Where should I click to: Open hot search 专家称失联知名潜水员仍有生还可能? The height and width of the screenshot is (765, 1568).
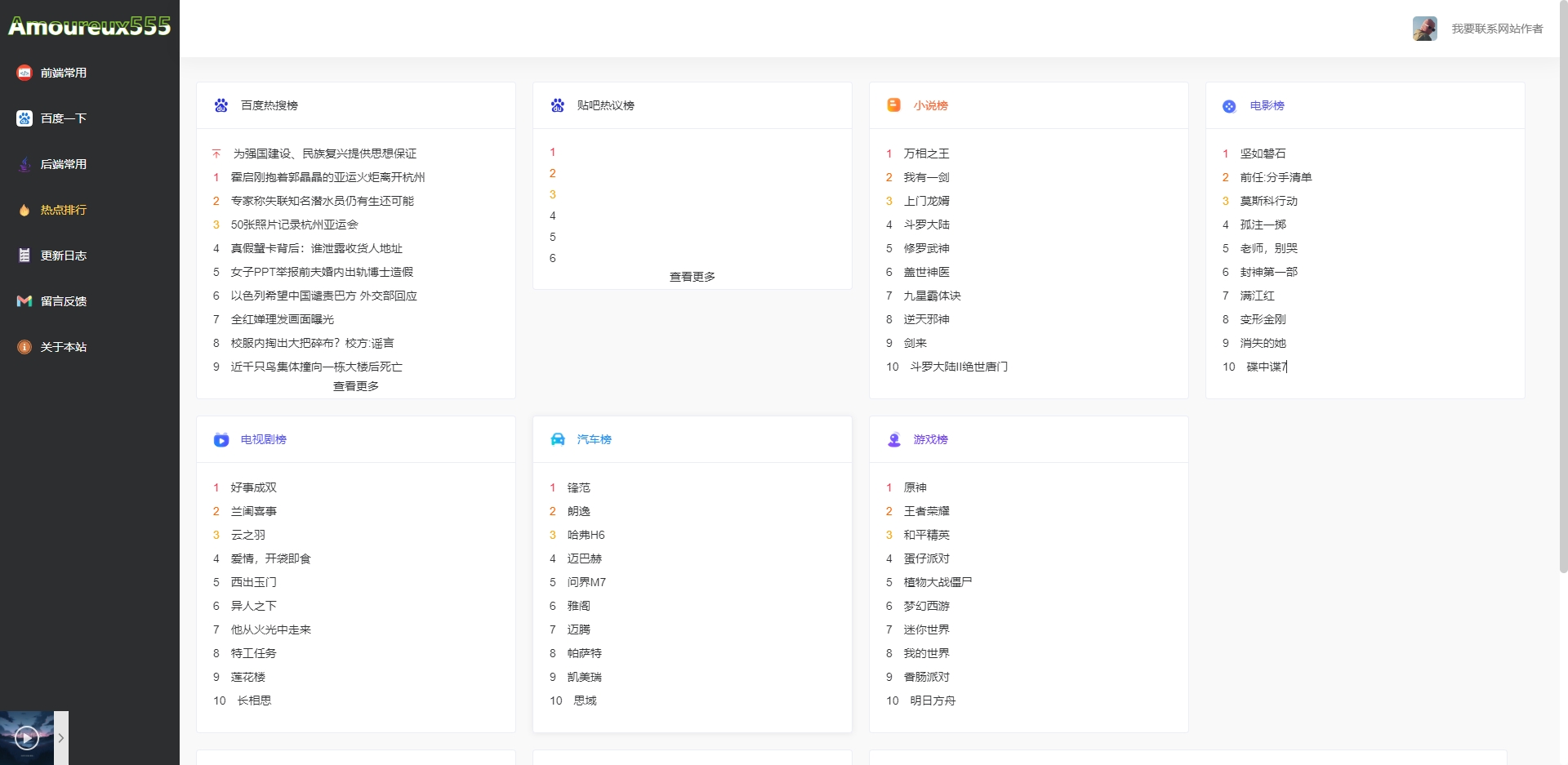tap(323, 201)
